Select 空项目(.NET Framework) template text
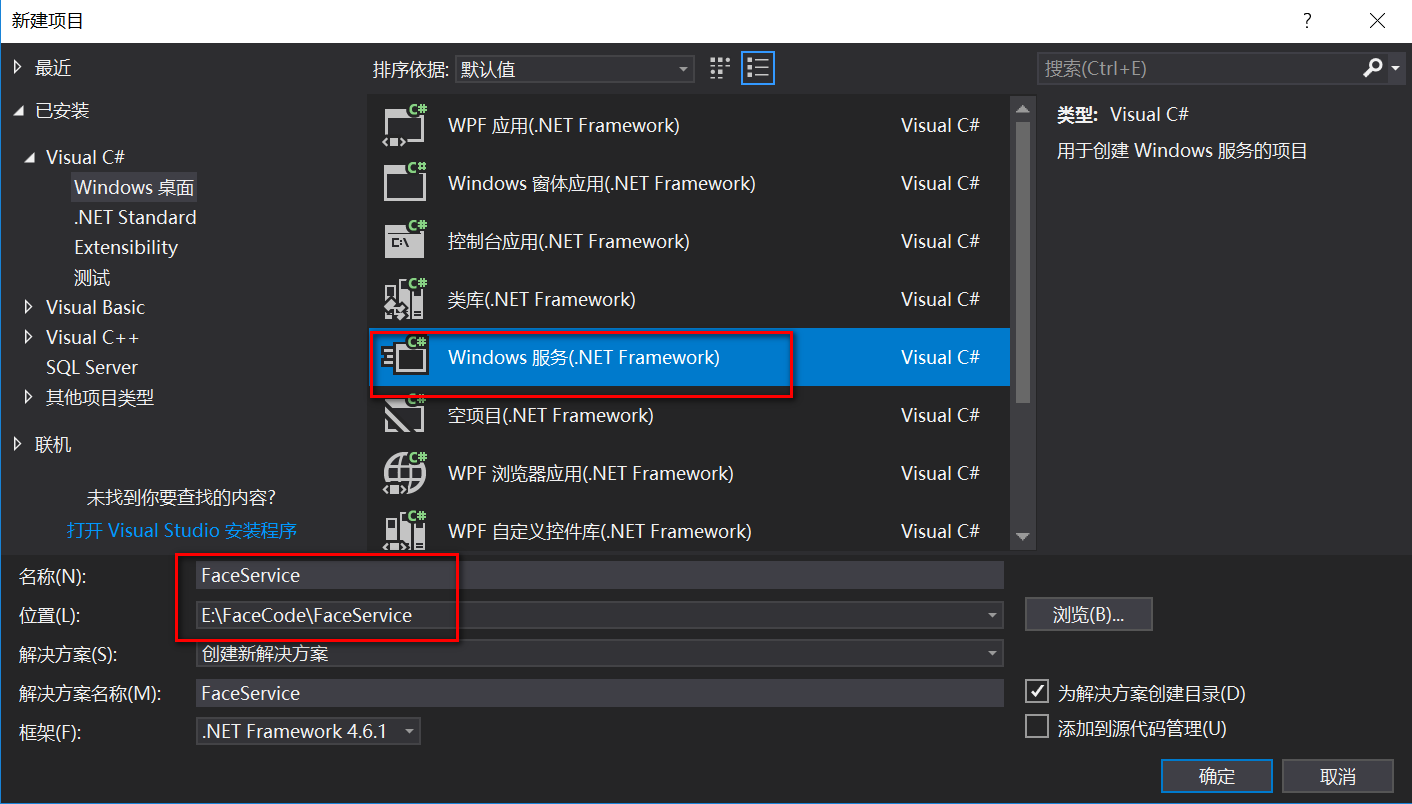Screen dimensions: 1412x804 [x=551, y=415]
